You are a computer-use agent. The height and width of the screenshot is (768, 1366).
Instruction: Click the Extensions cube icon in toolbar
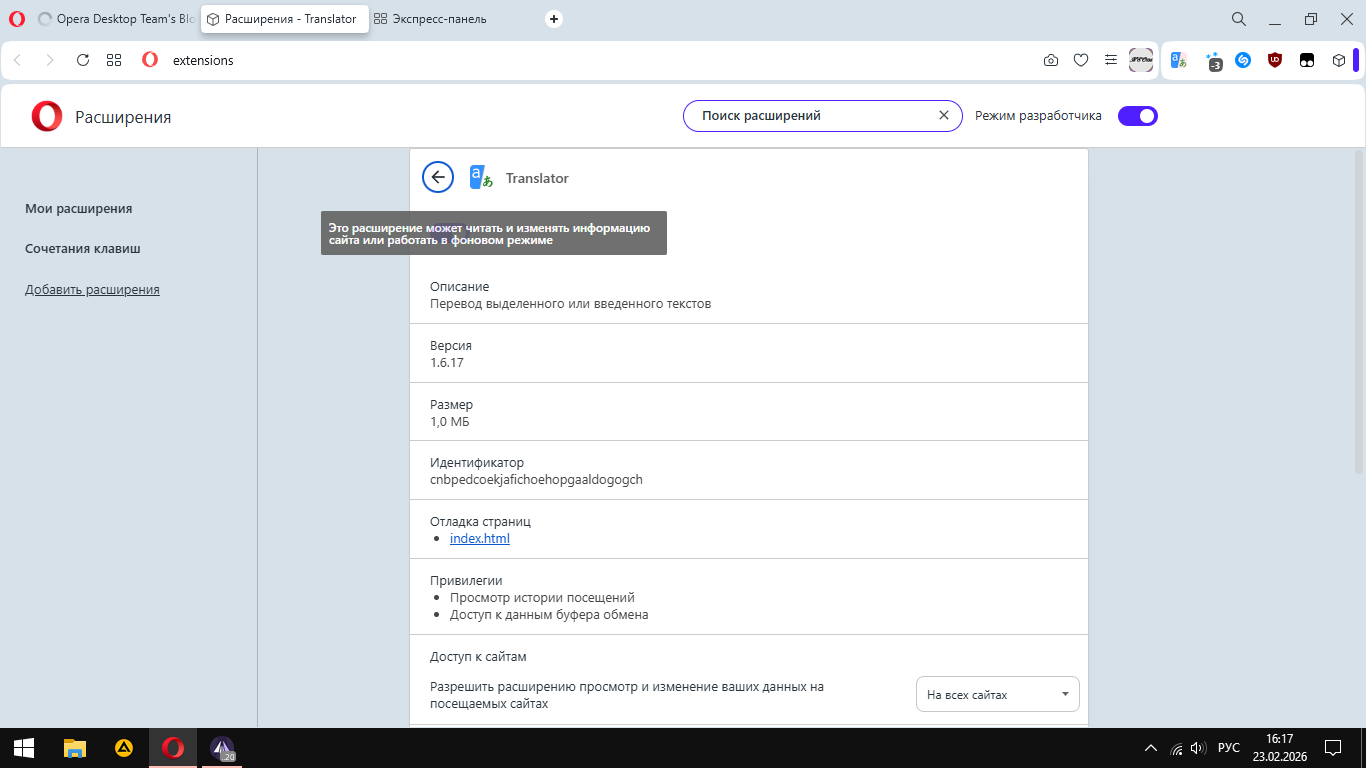(x=1339, y=60)
